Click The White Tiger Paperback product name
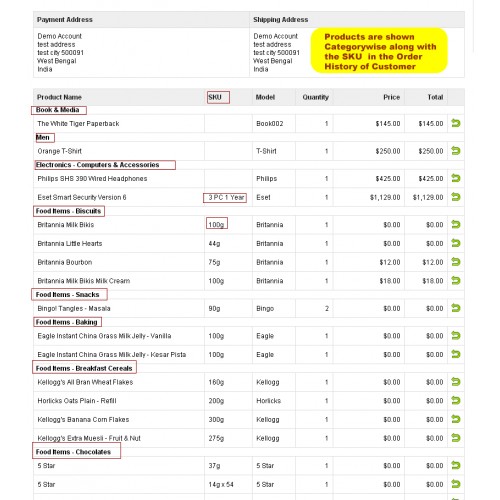Screen dimensions: 500x500 click(x=78, y=124)
